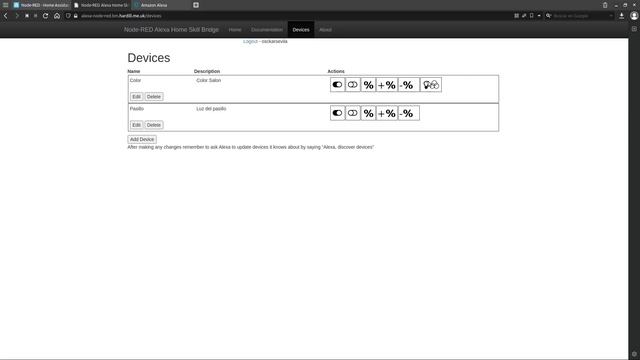Open the Documentation navigation item
Image resolution: width=640 pixels, height=360 pixels.
pyautogui.click(x=267, y=30)
